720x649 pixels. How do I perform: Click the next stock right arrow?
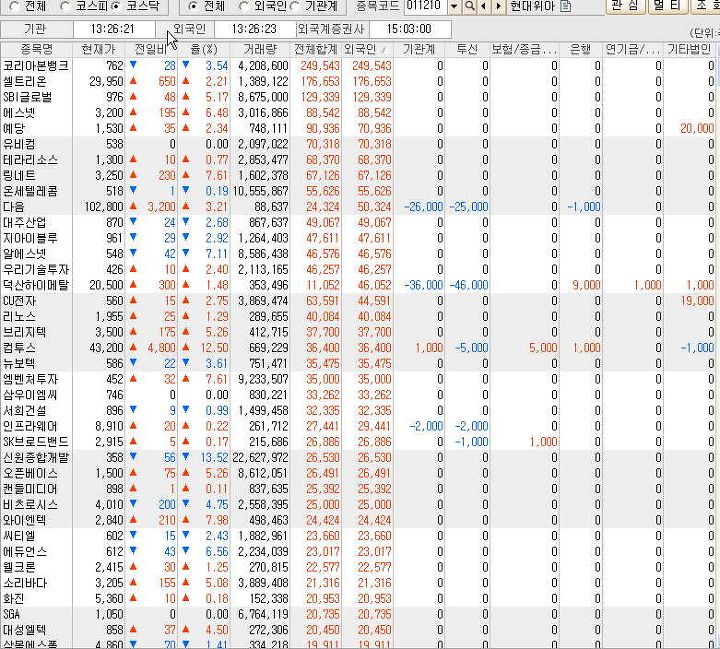click(499, 6)
